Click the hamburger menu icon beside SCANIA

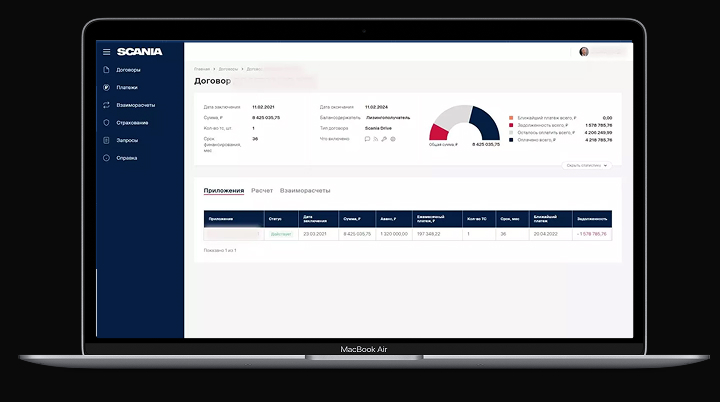(106, 52)
